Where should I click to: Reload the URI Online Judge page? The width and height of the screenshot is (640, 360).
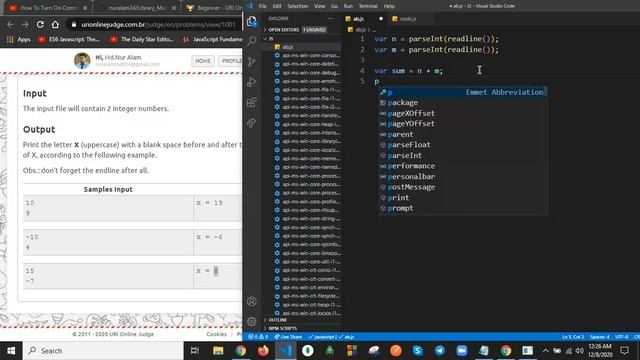coord(40,24)
